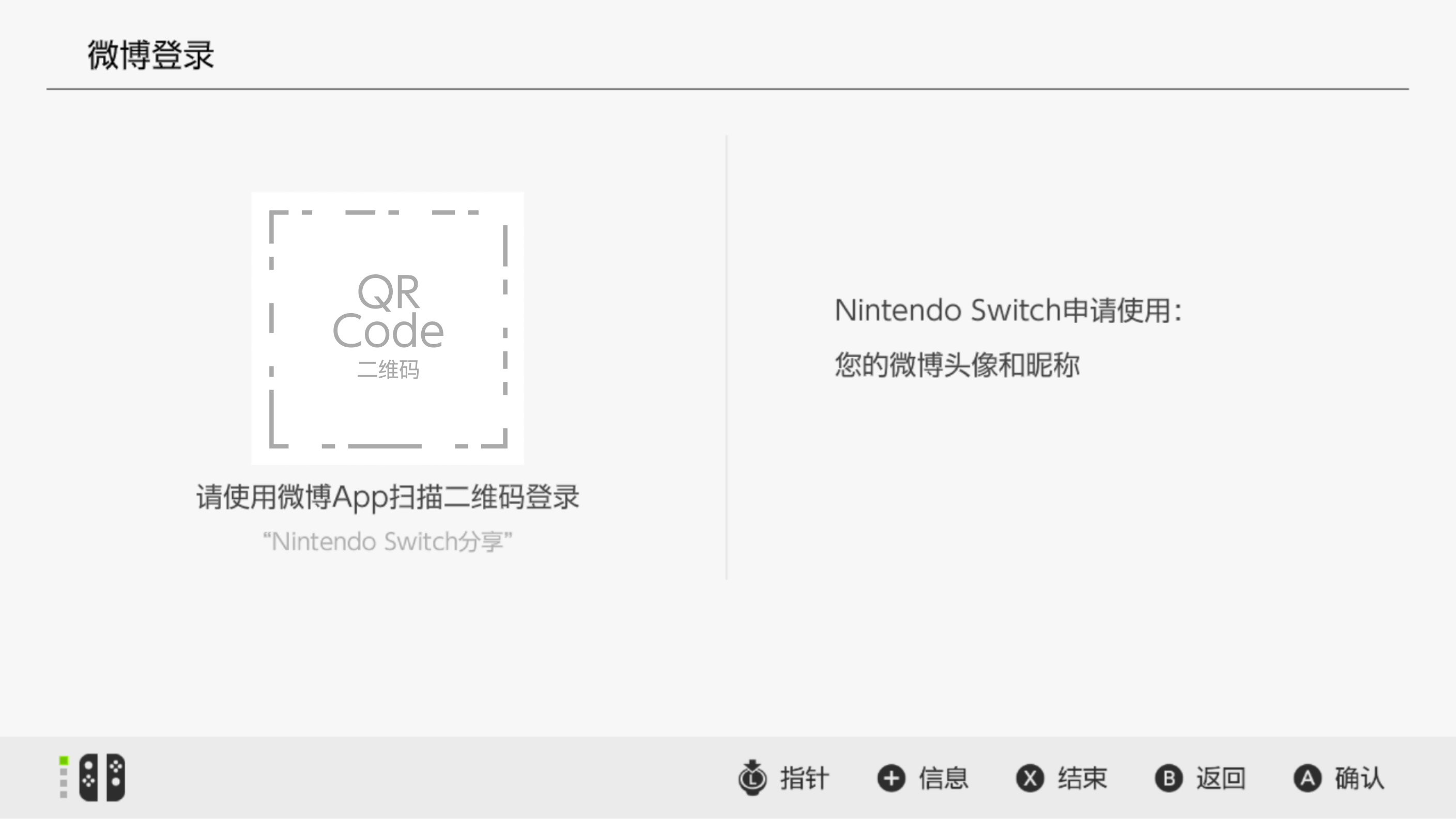Screen dimensions: 1456x819
Task: Click the “Nintendo Switch分享” caption
Action: pyautogui.click(x=388, y=542)
